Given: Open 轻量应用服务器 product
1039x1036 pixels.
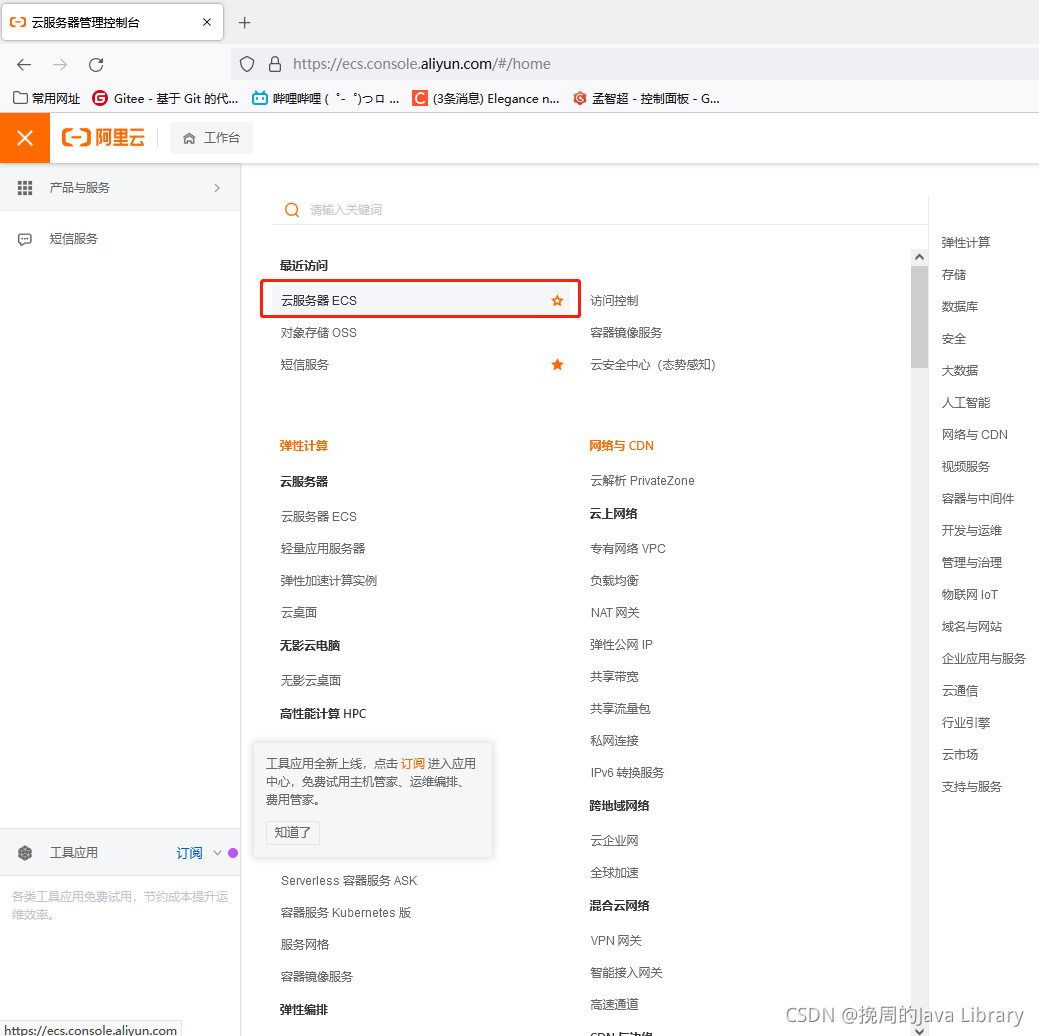Looking at the screenshot, I should 323,549.
